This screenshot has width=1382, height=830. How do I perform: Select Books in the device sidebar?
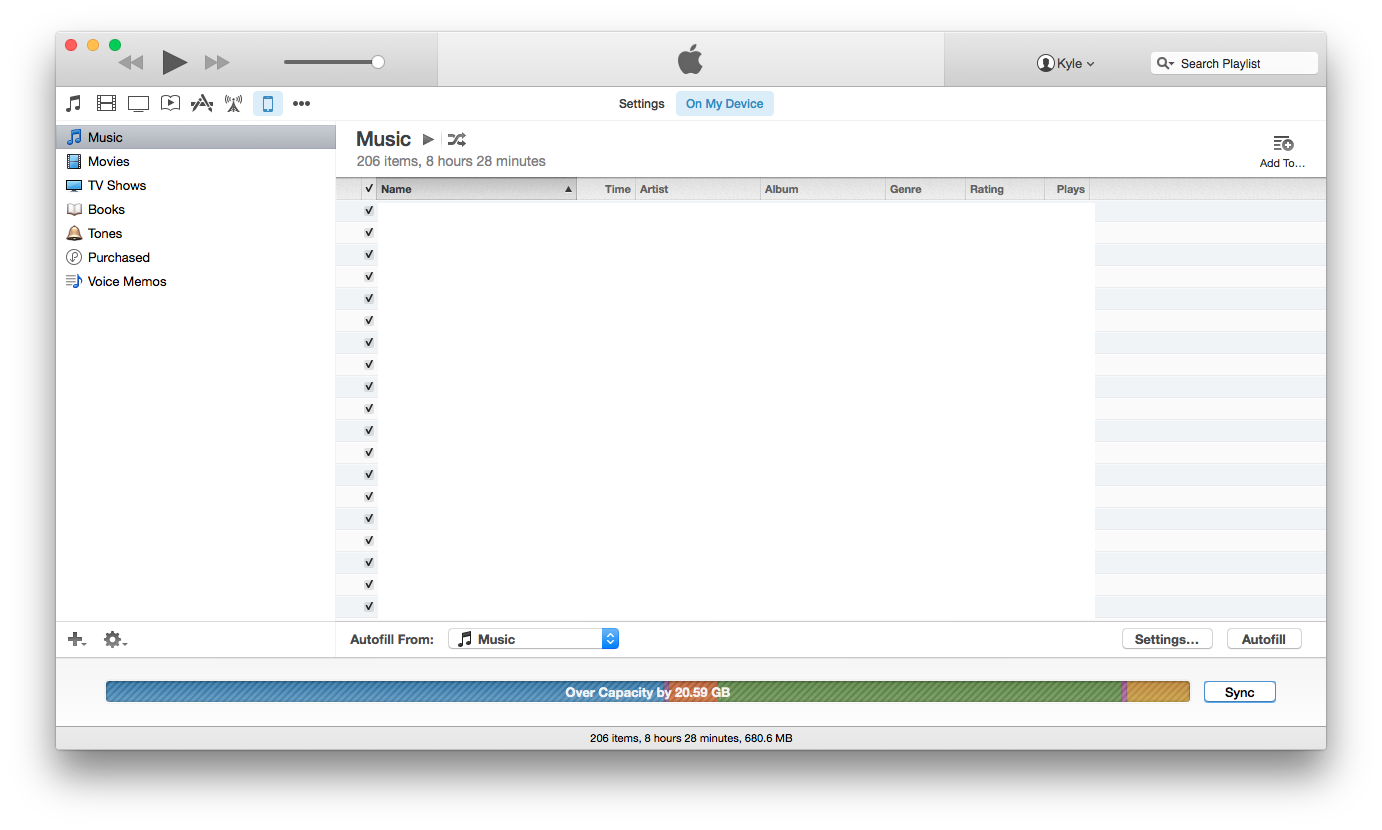point(196,209)
